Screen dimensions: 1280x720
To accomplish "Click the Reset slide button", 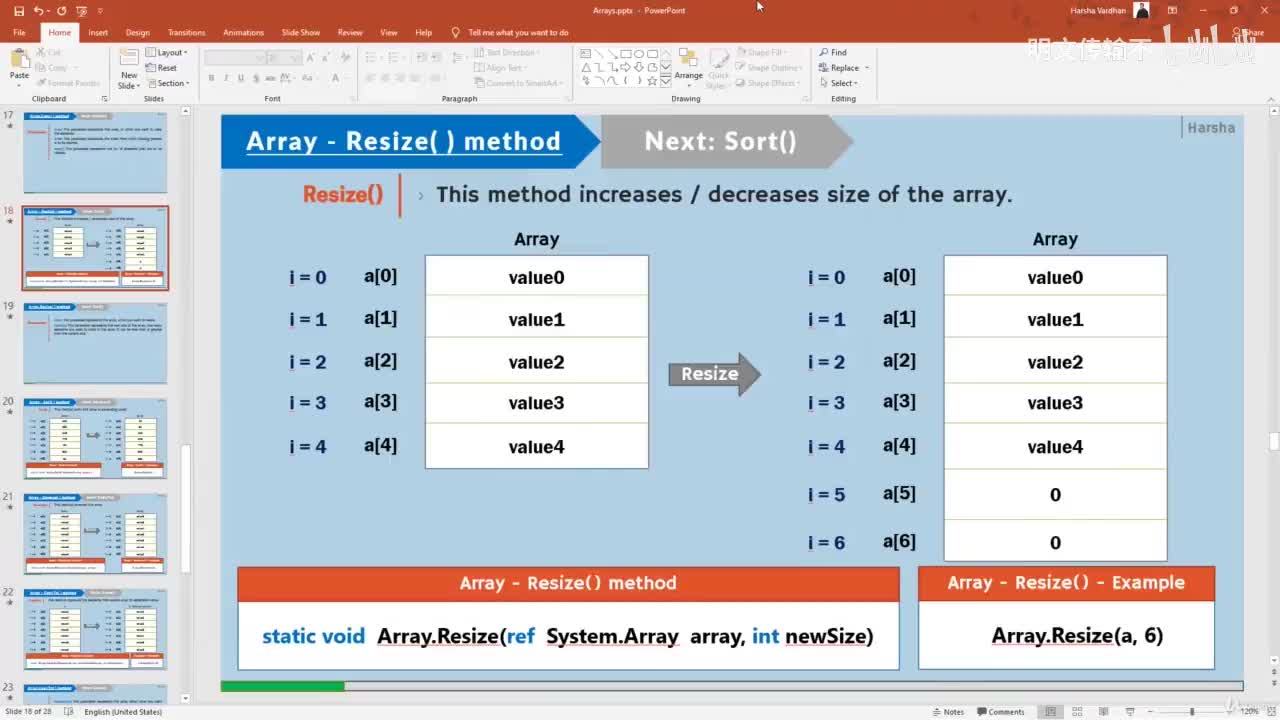I will pos(162,68).
